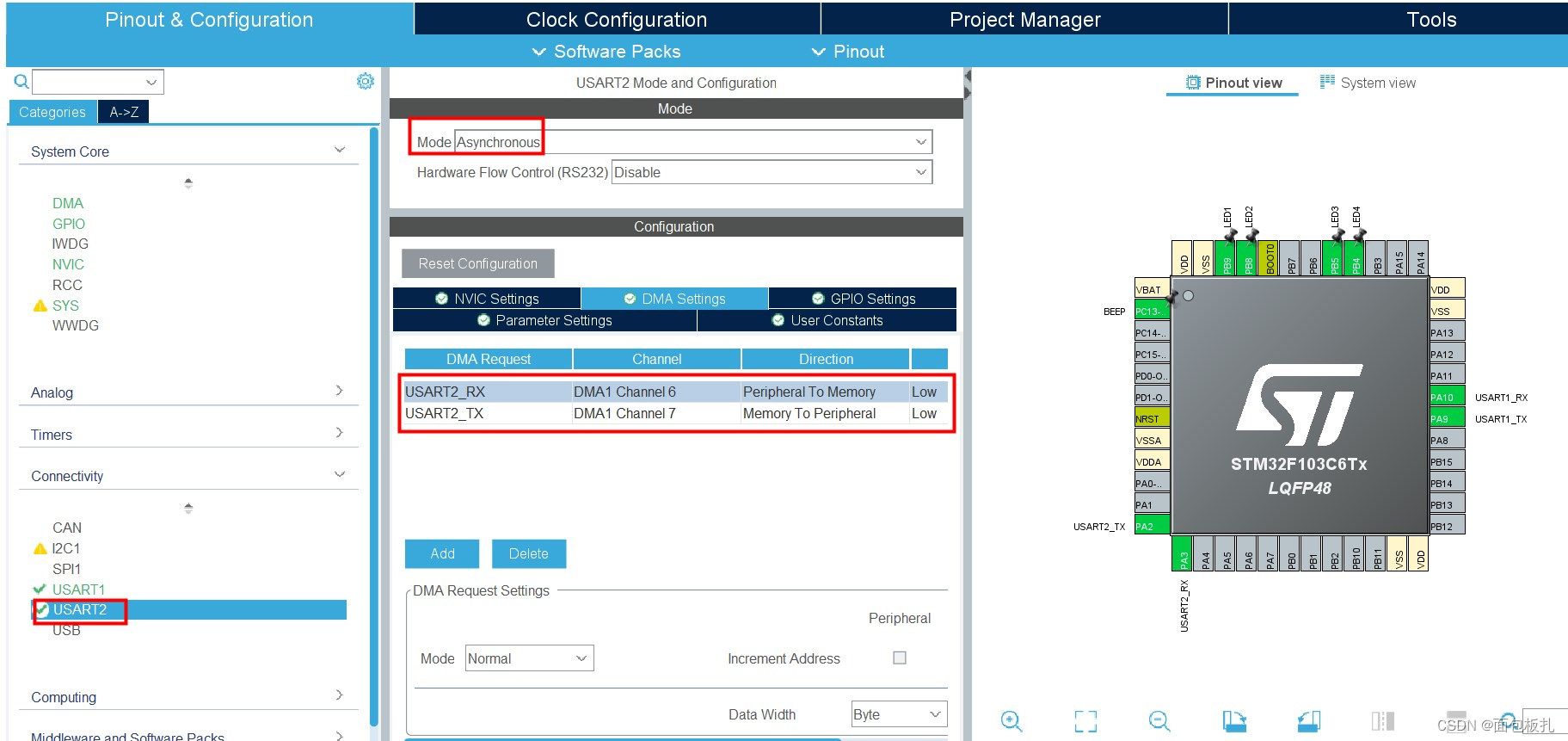Select the PA2 USART2_TX pin on the chip
The height and width of the screenshot is (741, 1568).
(1152, 526)
